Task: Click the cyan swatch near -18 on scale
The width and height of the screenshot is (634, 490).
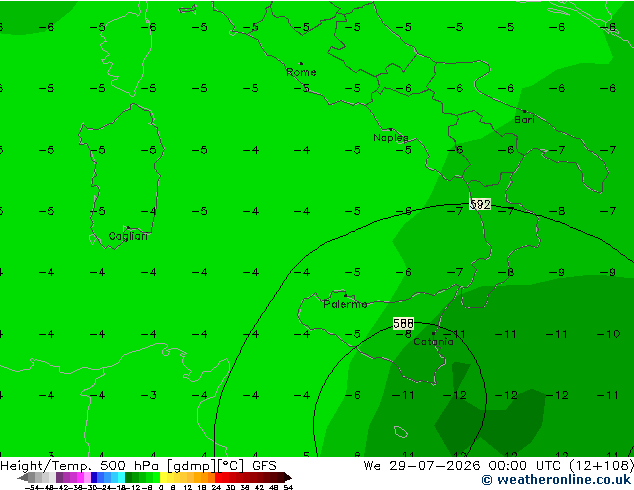Action: [121, 477]
